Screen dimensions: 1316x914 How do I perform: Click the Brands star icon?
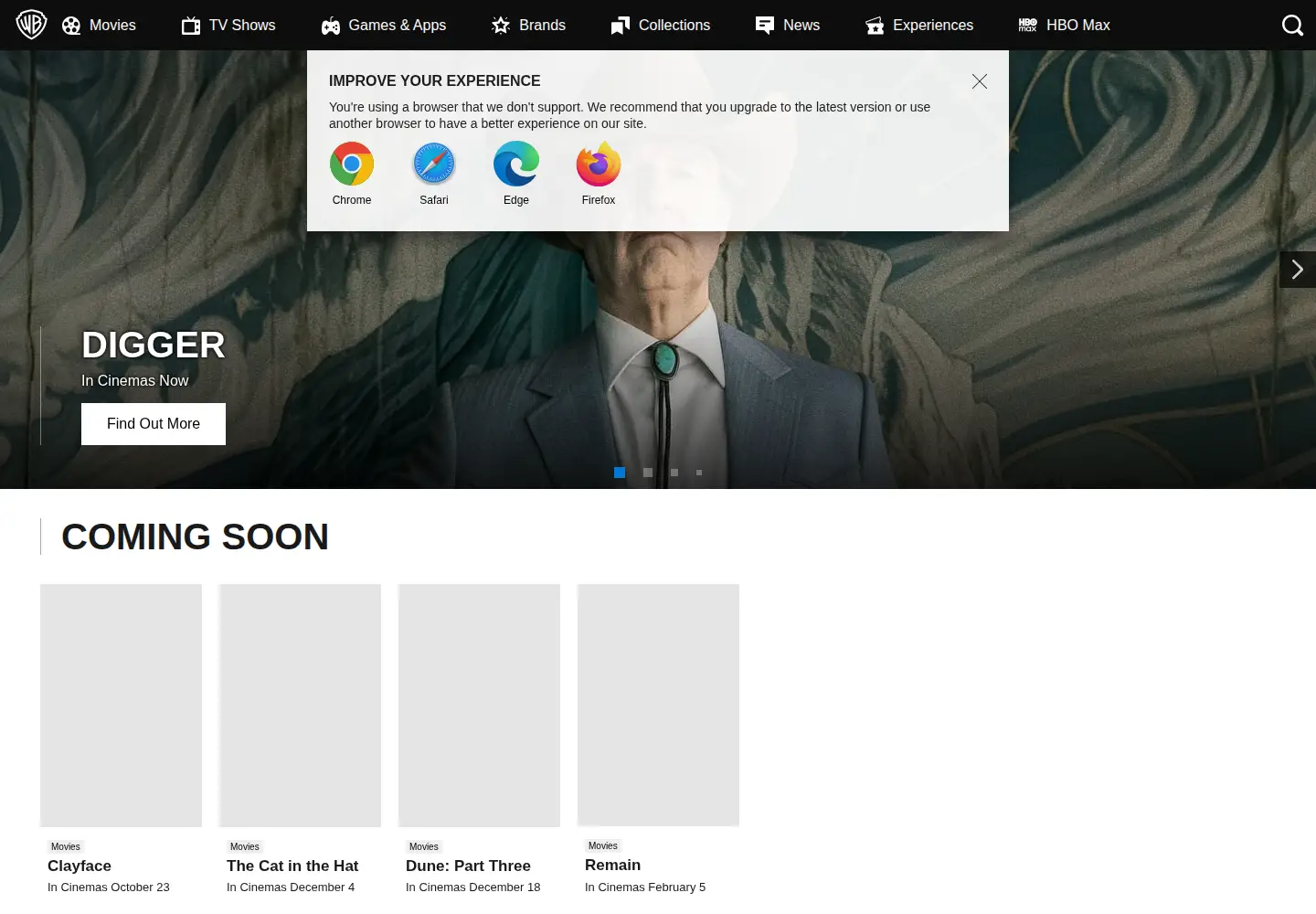click(501, 26)
